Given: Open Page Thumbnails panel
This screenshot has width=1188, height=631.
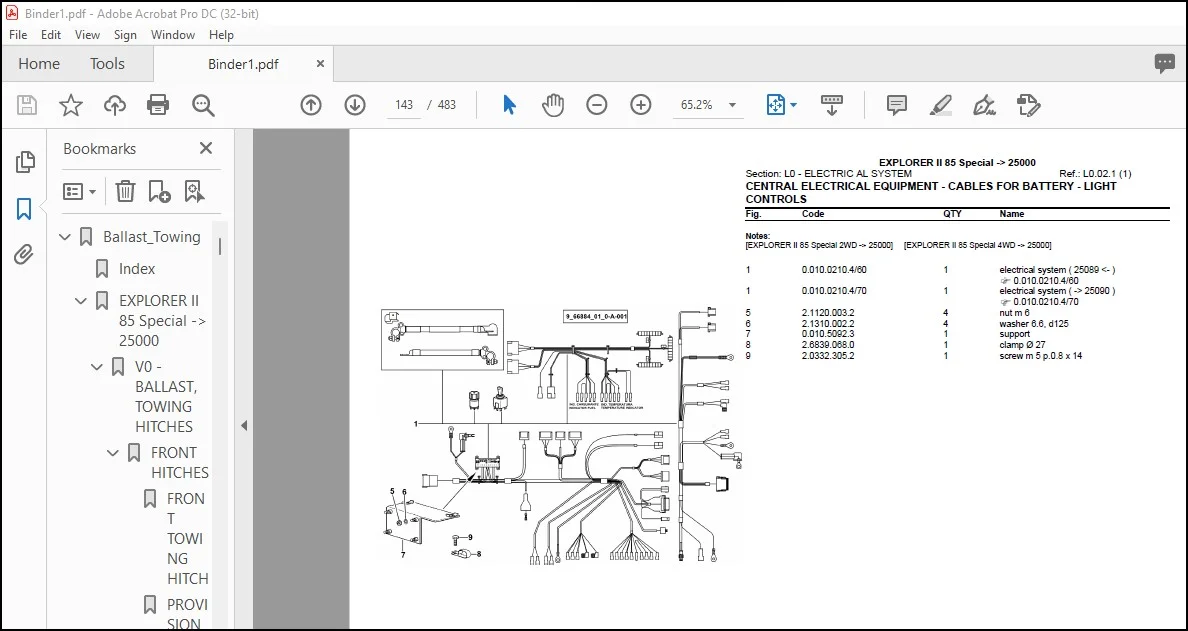Looking at the screenshot, I should point(24,161).
